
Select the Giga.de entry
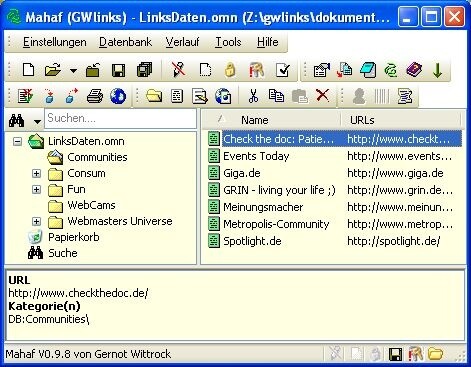[x=242, y=173]
